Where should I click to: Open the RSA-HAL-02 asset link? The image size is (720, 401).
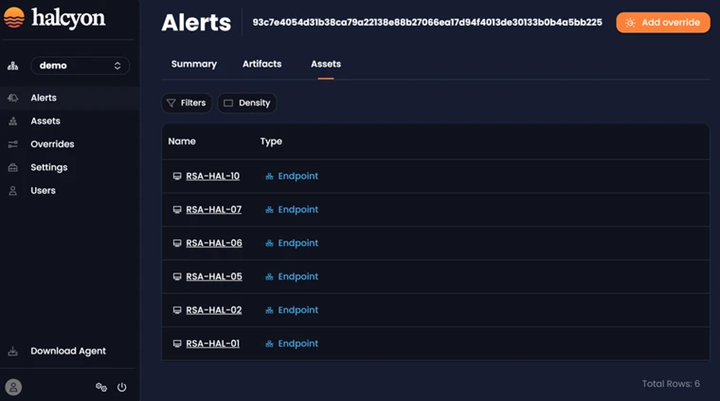(x=214, y=310)
